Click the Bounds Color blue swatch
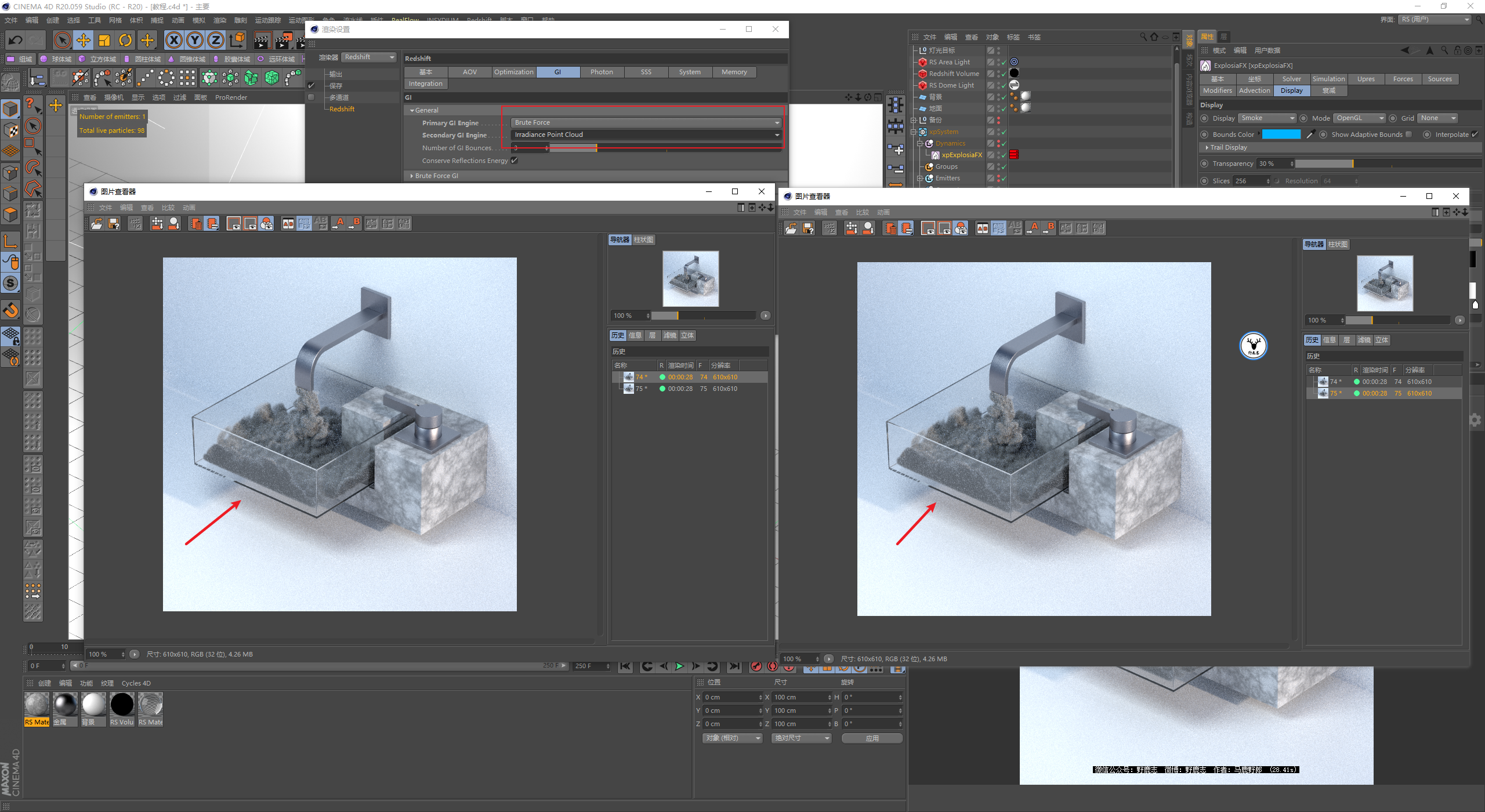The width and height of the screenshot is (1485, 812). tap(1281, 135)
